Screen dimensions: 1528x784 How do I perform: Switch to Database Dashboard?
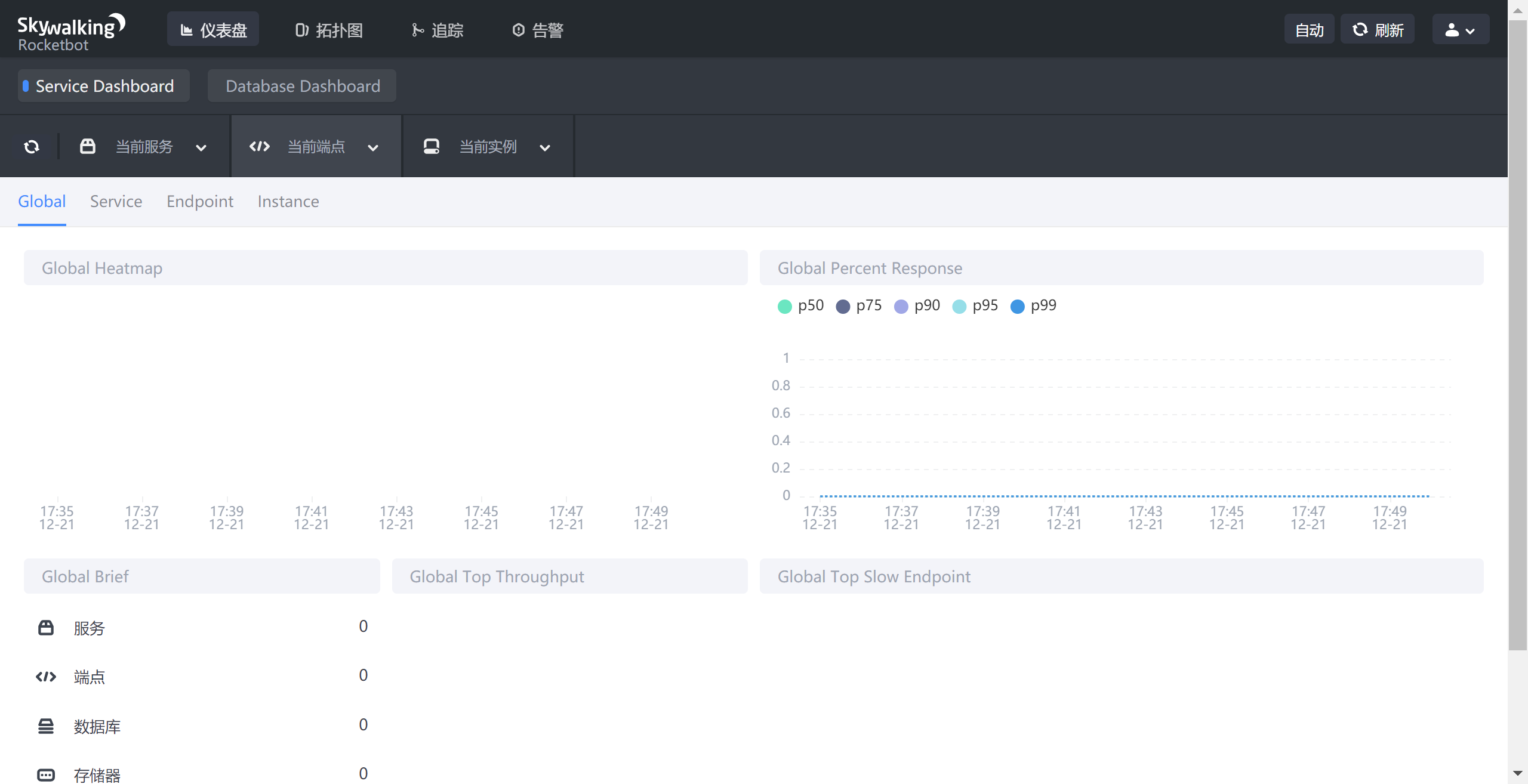coord(302,85)
